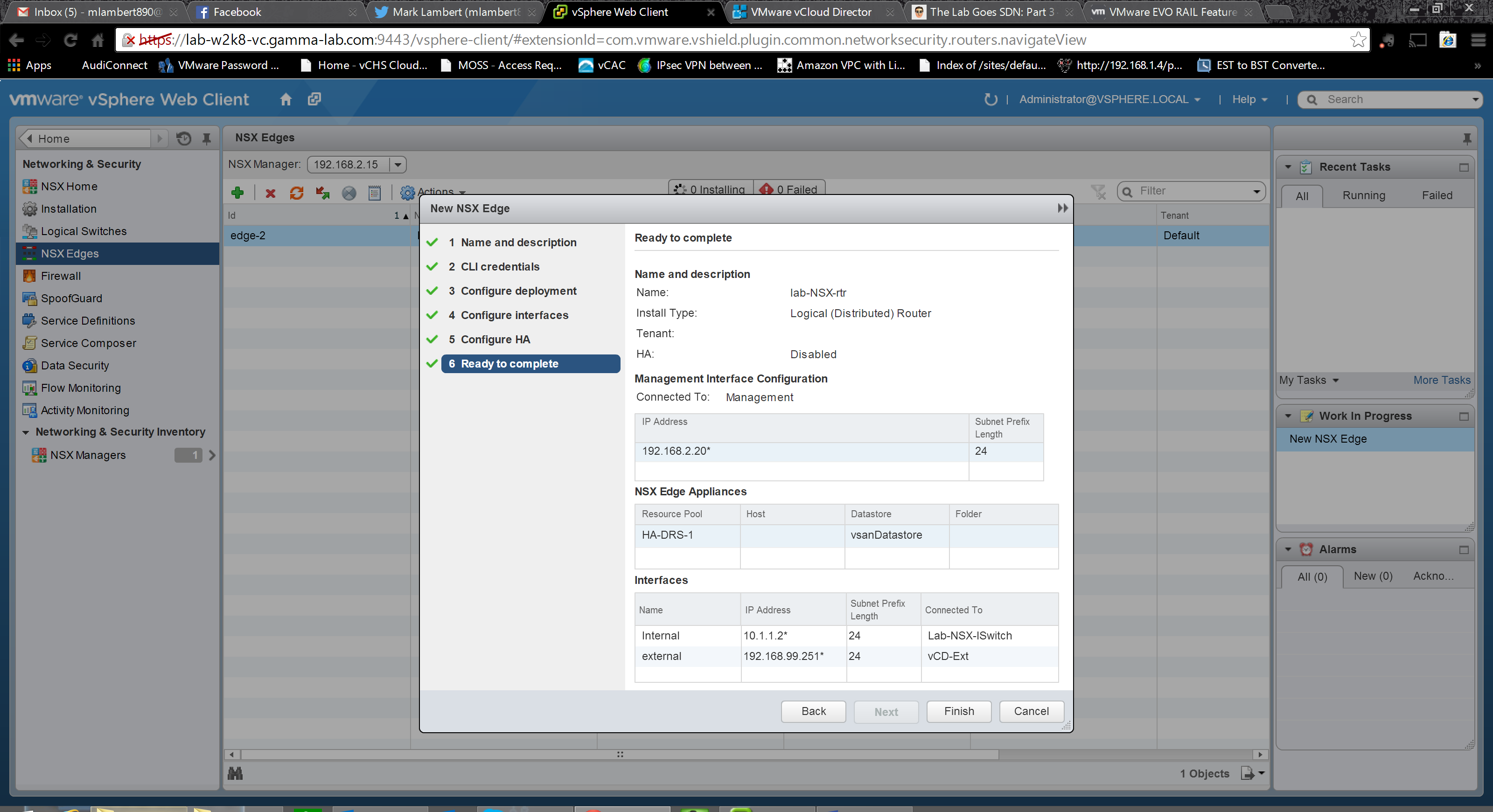Click the binoculars find icon
This screenshot has height=812, width=1493.
(235, 773)
